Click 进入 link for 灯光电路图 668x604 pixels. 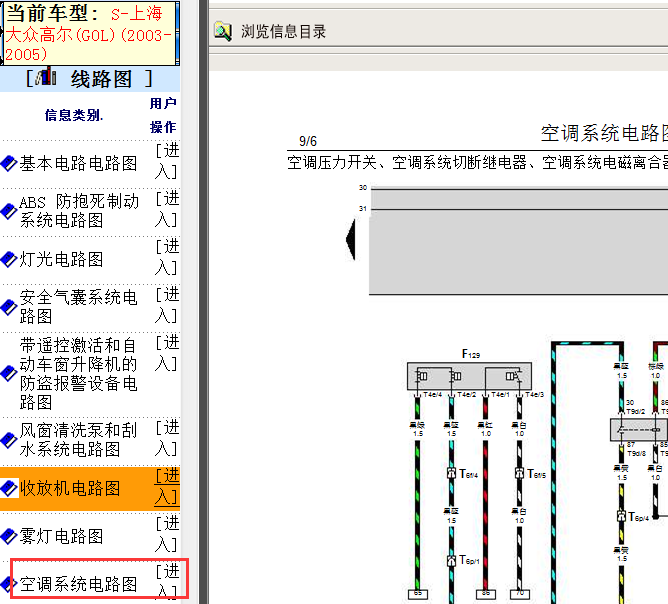(167, 257)
